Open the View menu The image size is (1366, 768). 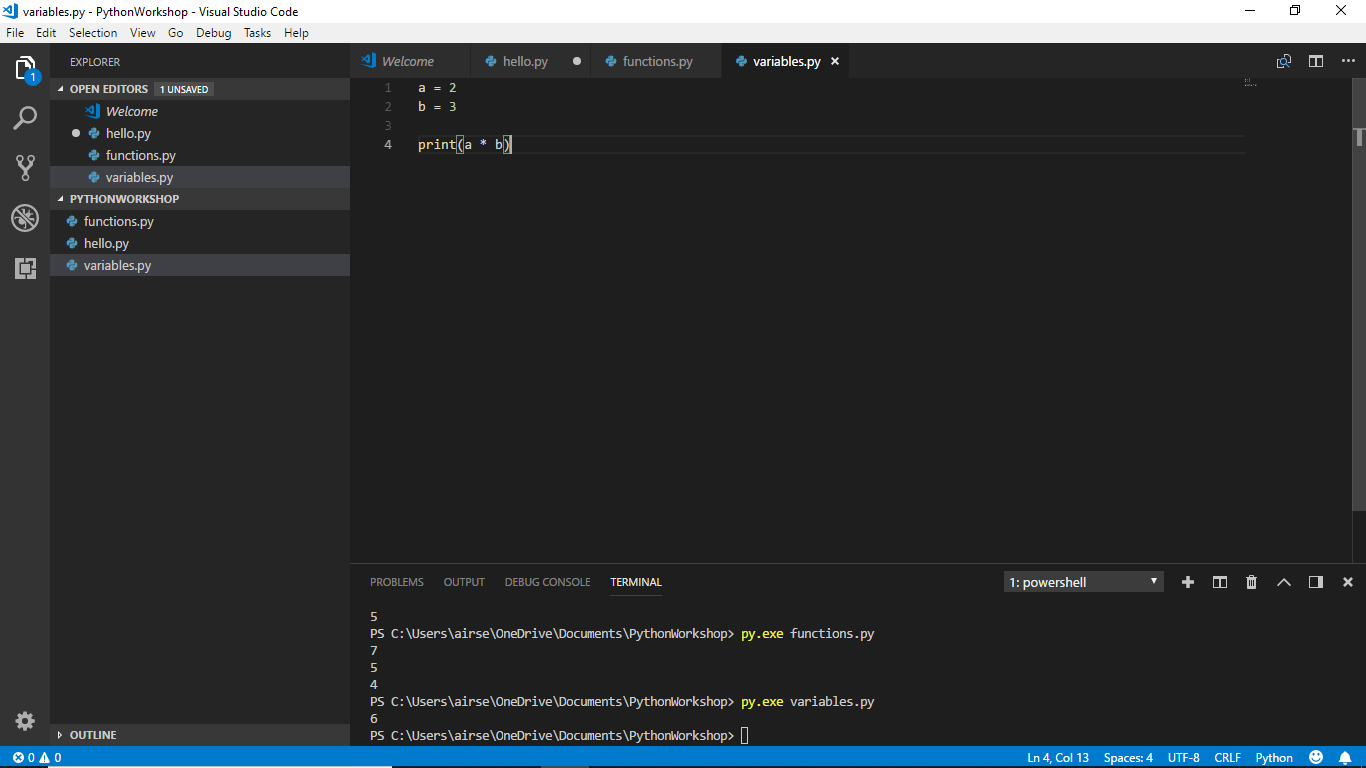(143, 32)
